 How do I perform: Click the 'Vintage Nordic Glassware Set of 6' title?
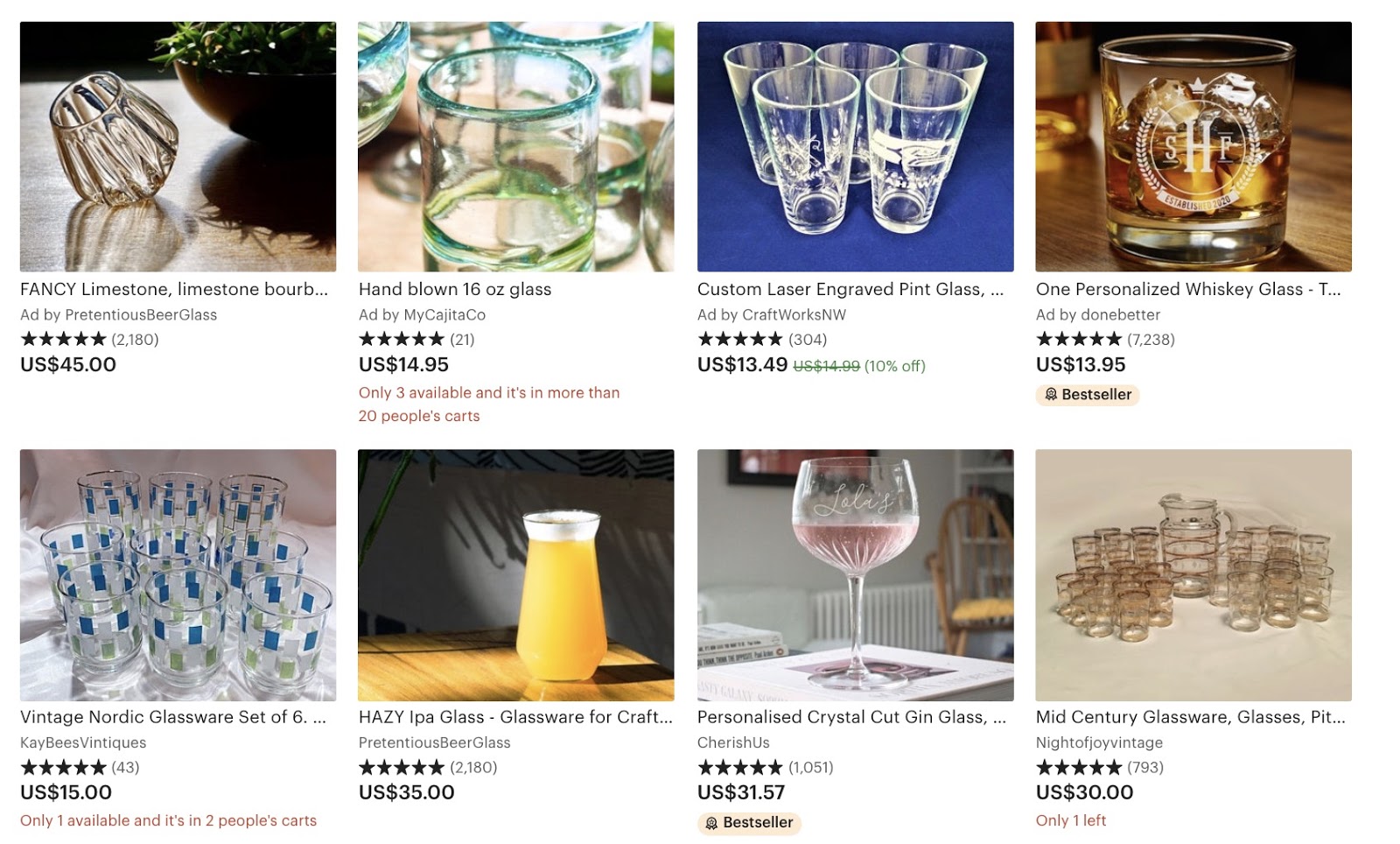click(x=173, y=717)
